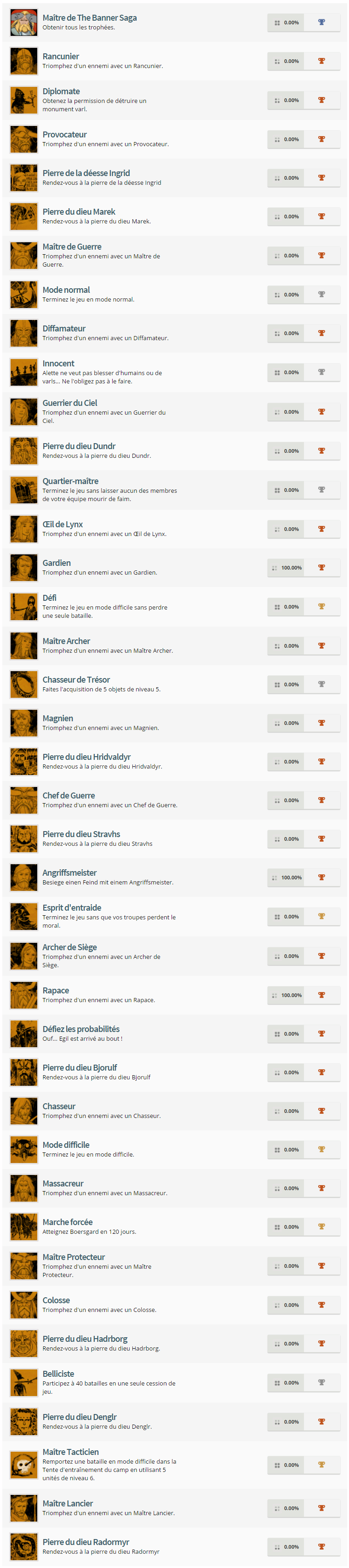The width and height of the screenshot is (349, 1568).
Task: Open the Esprit d'entraide trophy title
Action: pos(72,907)
